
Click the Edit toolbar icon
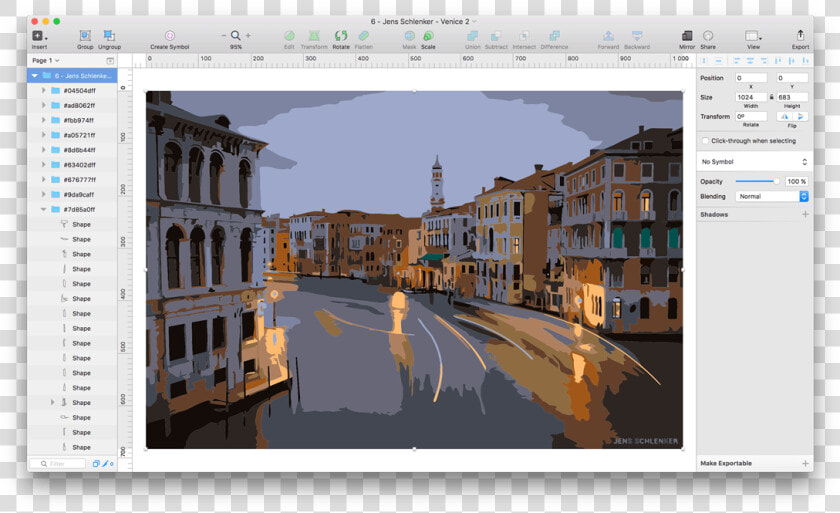tap(289, 35)
